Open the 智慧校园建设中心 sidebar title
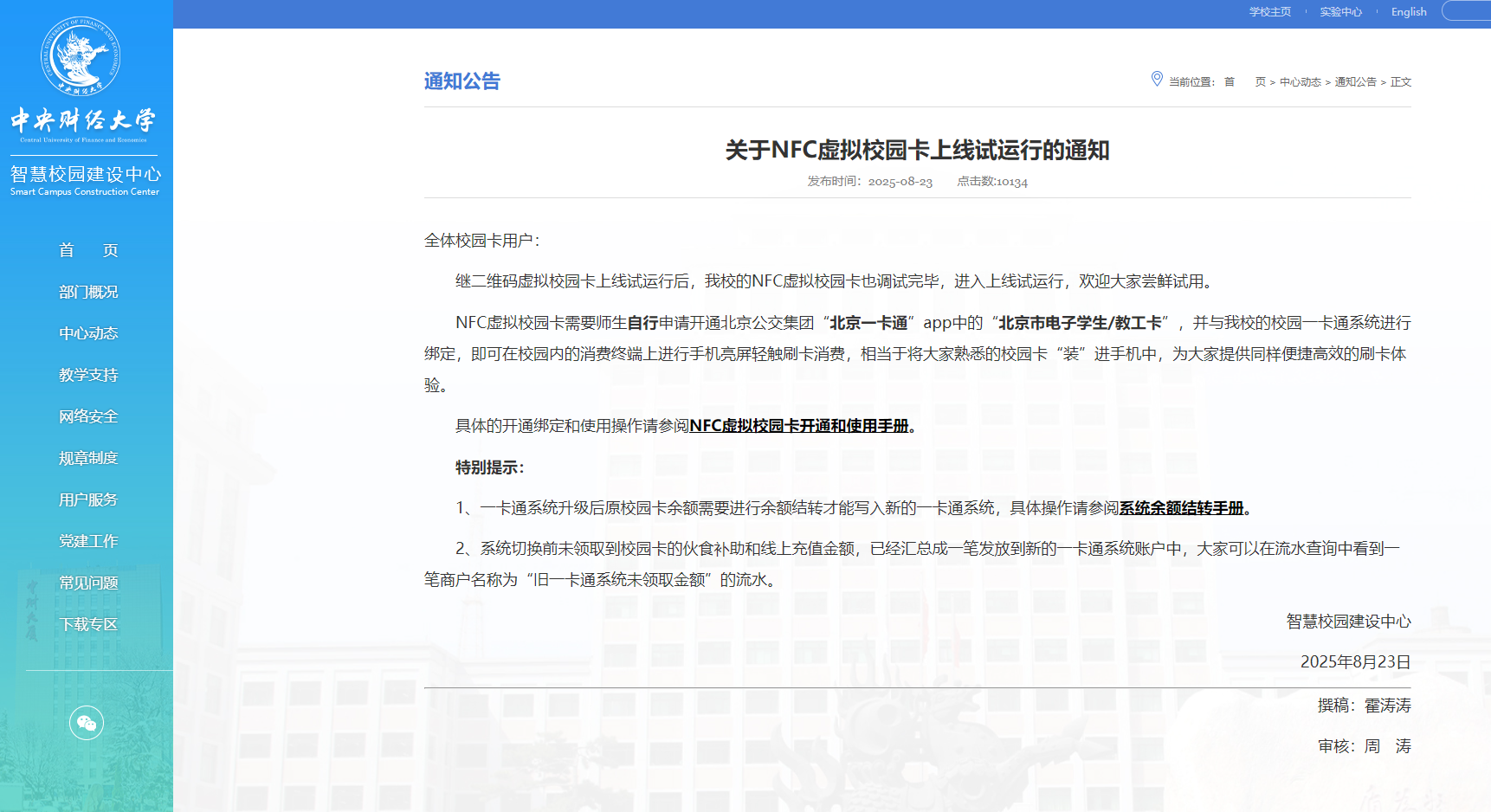Screen dimensions: 1491x812 pyautogui.click(x=86, y=174)
